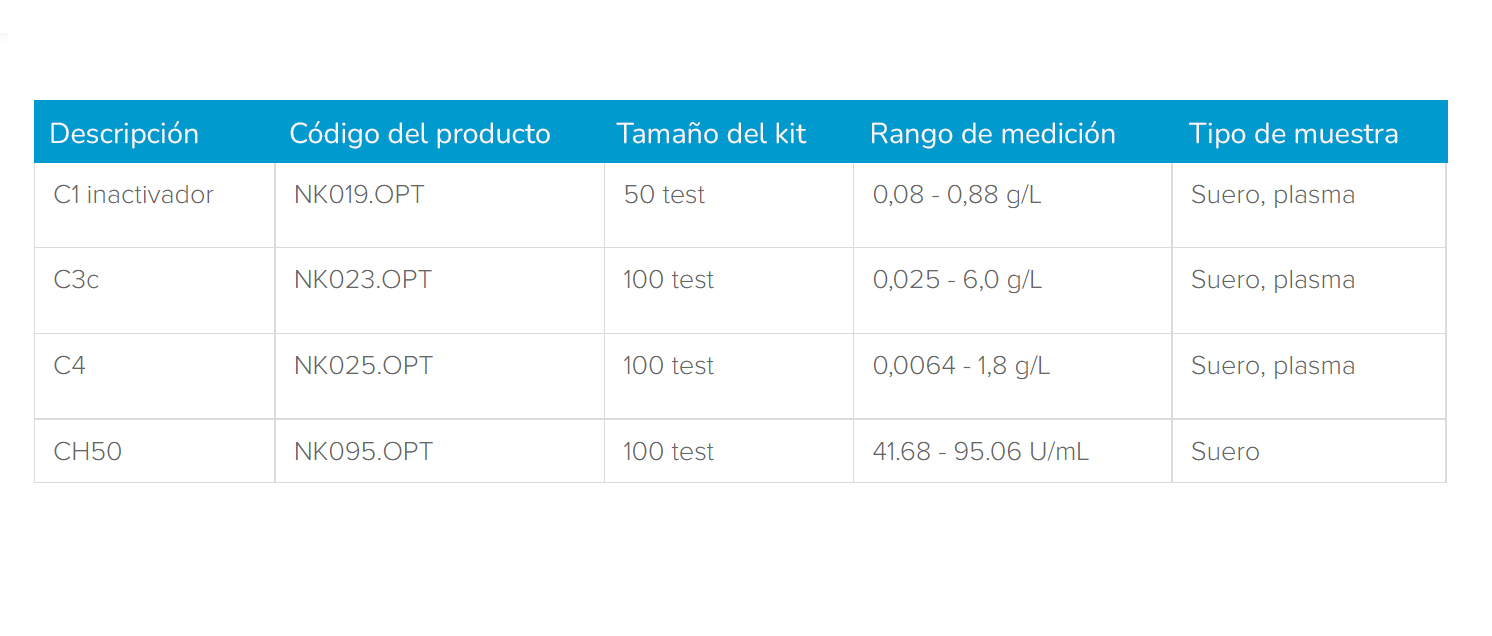This screenshot has width=1492, height=636.
Task: Click 100 test in the CH50 row
Action: 668,452
